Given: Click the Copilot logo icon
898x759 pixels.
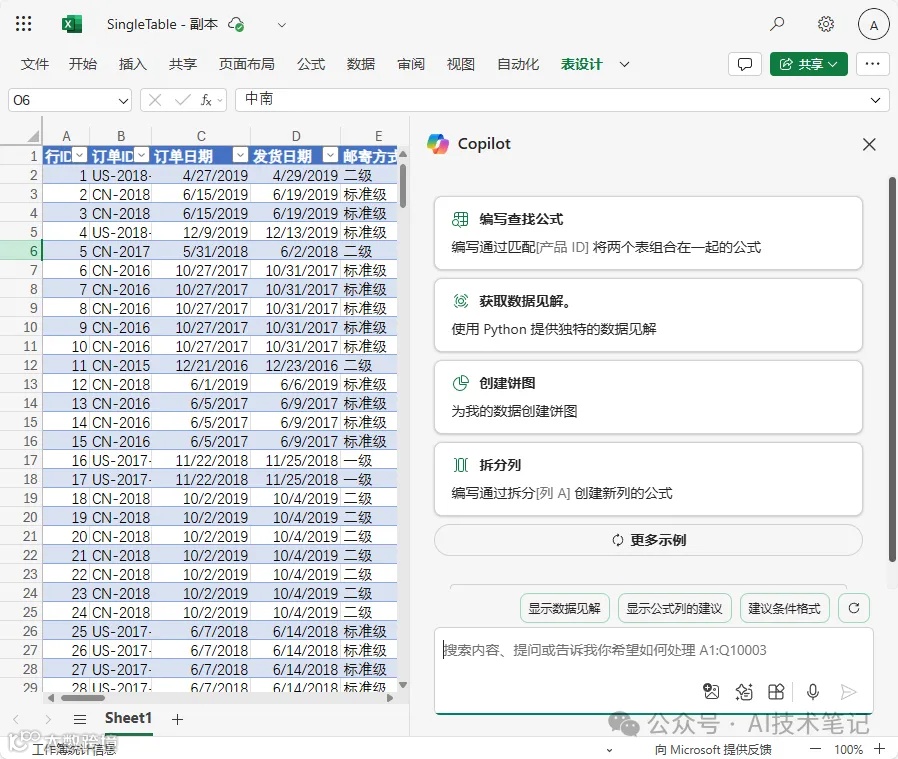Looking at the screenshot, I should click(438, 144).
